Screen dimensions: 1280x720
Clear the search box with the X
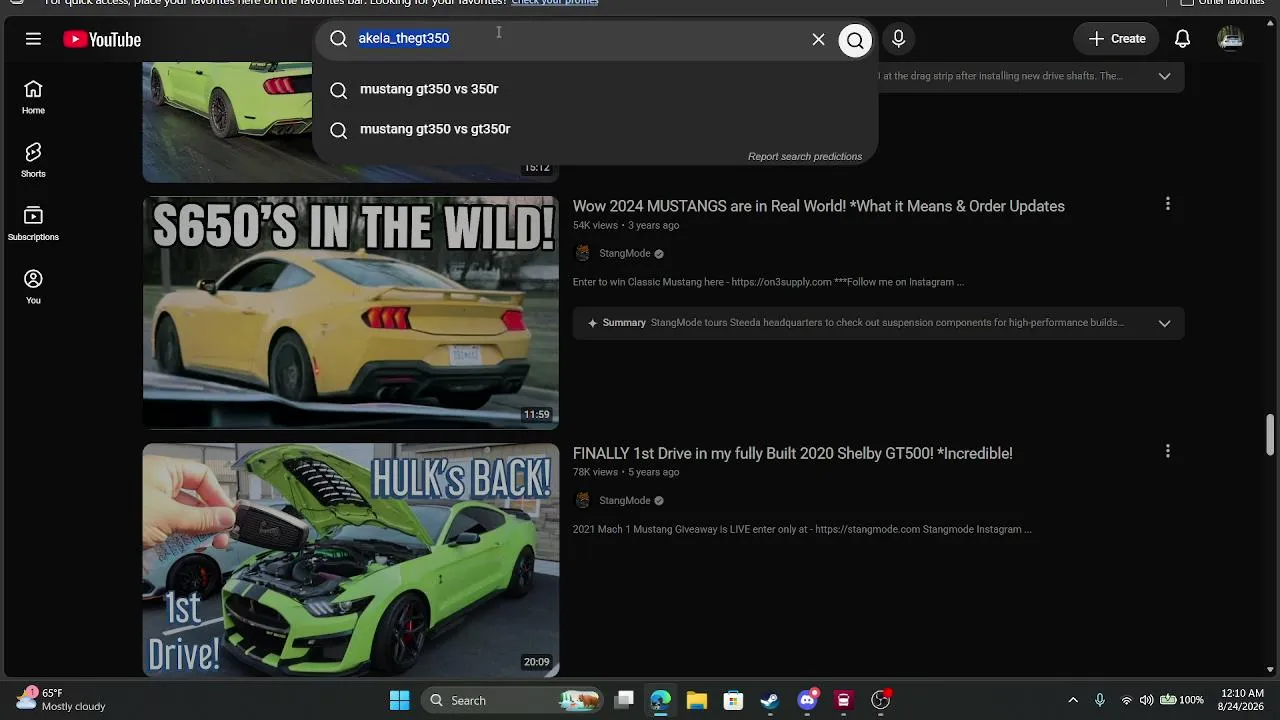coord(818,39)
